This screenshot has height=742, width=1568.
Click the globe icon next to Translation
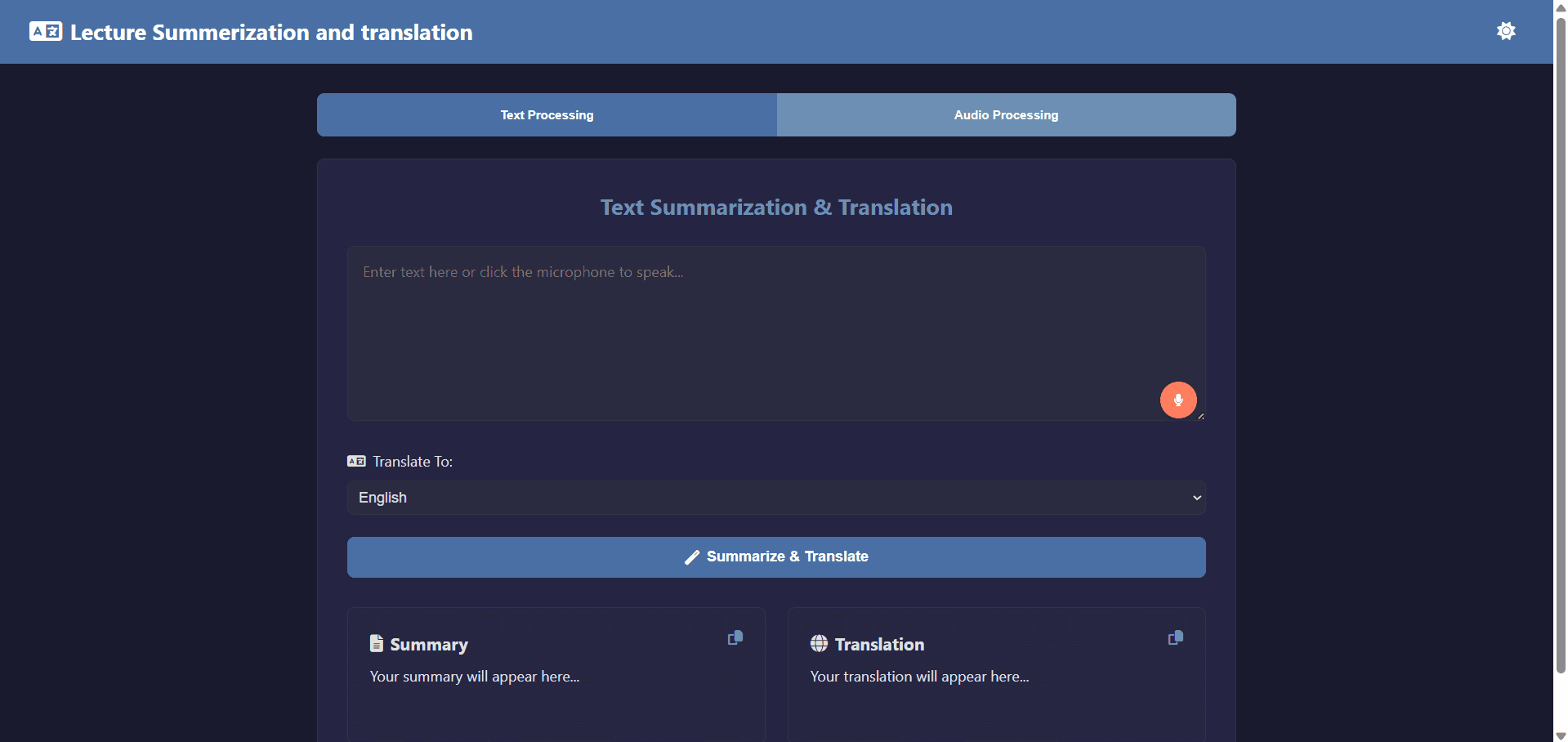pyautogui.click(x=818, y=643)
